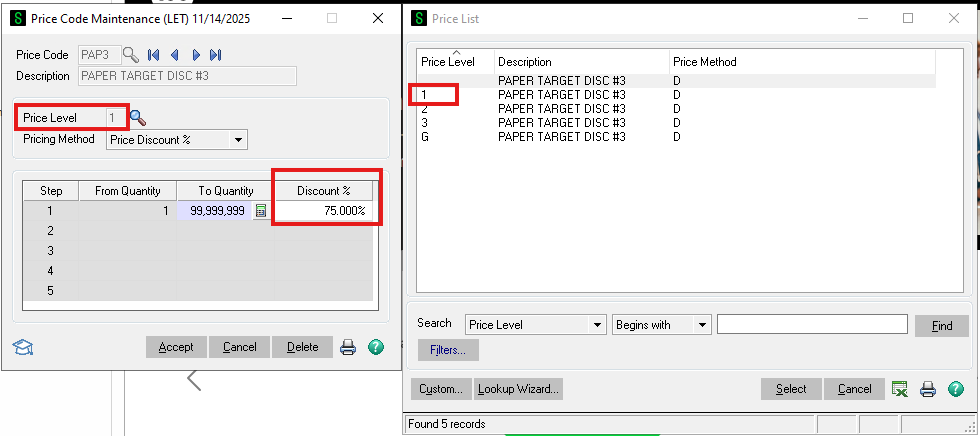
Task: Click the graduation cap icon in Price Code Maintenance
Action: coord(20,347)
